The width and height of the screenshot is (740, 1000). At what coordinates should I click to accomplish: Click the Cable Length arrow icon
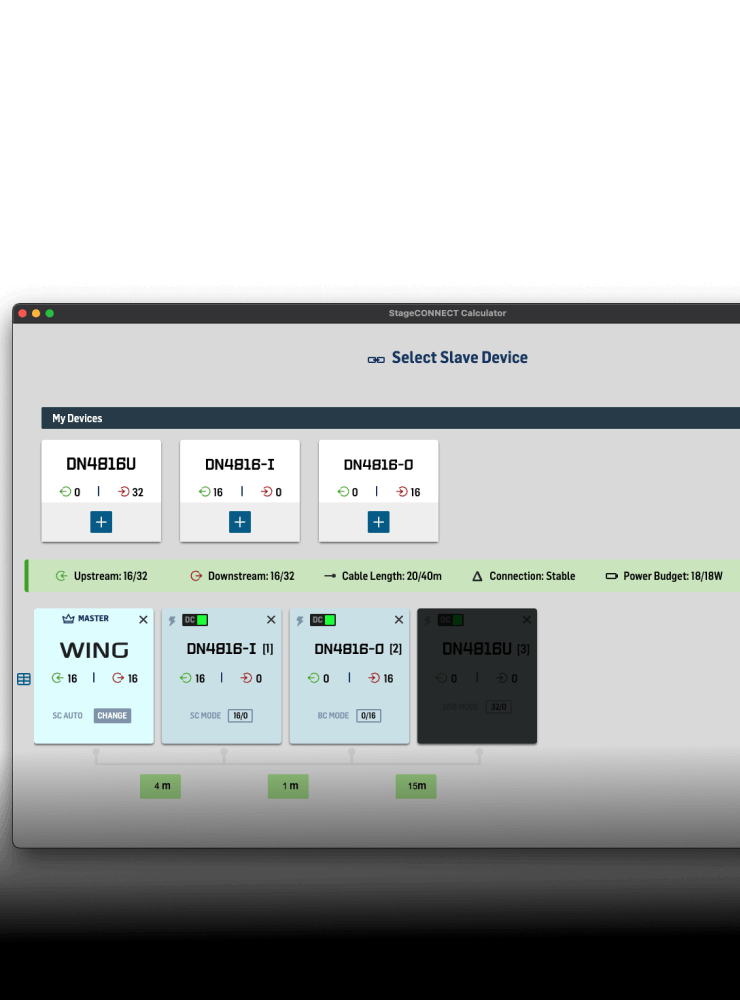330,576
